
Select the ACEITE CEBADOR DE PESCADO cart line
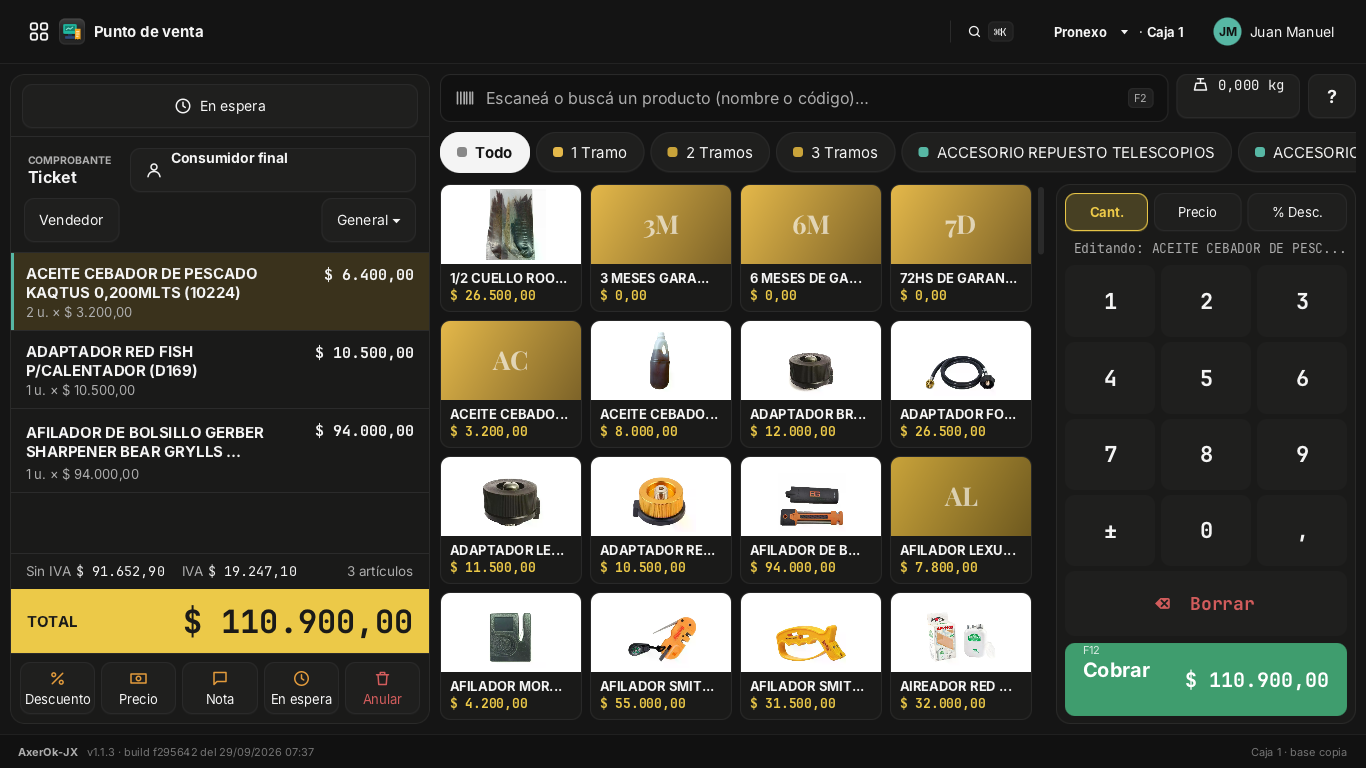220,292
